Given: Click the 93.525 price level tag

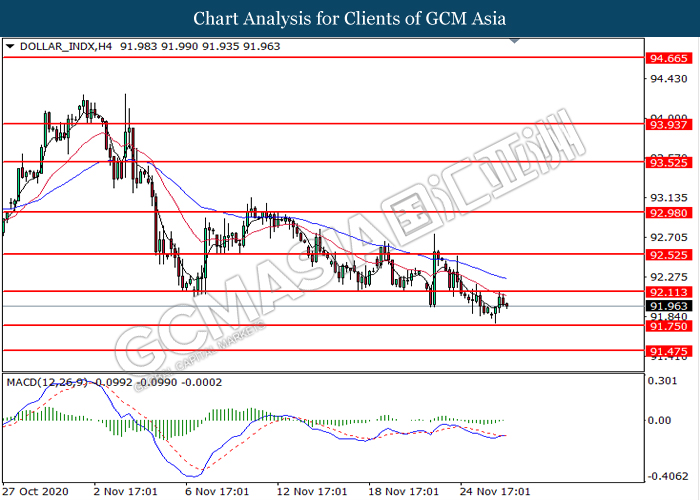Looking at the screenshot, I should 666,162.
